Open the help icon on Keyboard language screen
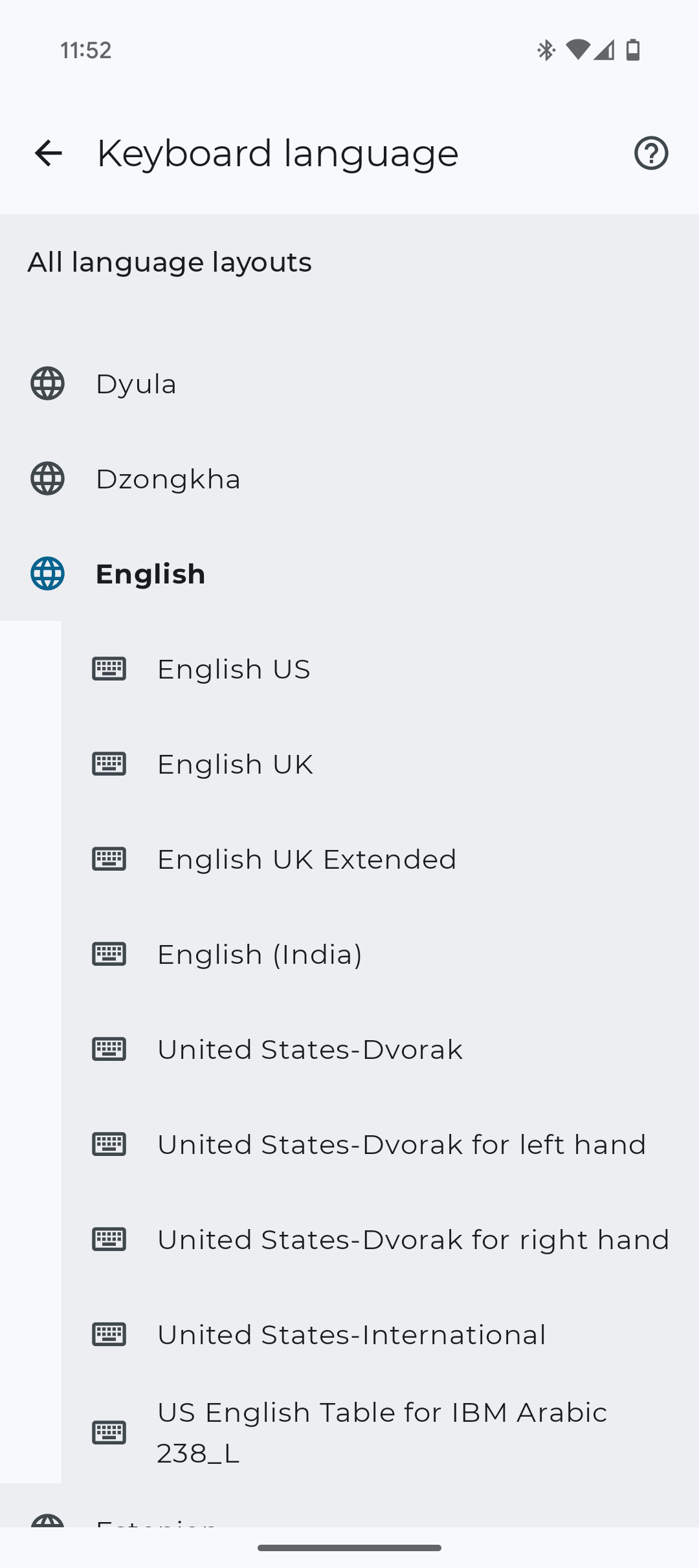The image size is (699, 1568). [651, 153]
